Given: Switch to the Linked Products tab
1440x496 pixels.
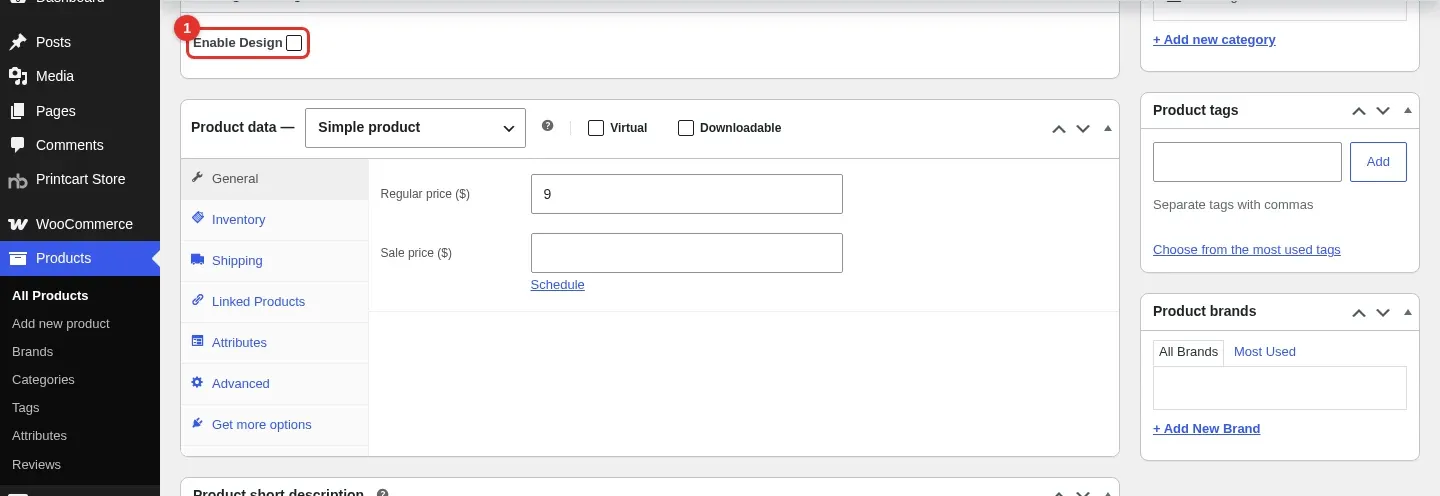Looking at the screenshot, I should pos(275,302).
